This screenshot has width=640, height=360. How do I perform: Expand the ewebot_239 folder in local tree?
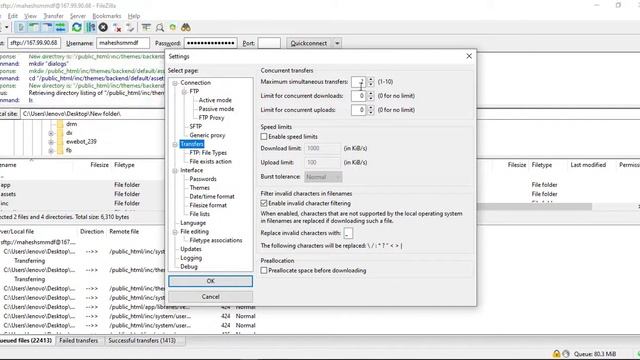[x=51, y=142]
